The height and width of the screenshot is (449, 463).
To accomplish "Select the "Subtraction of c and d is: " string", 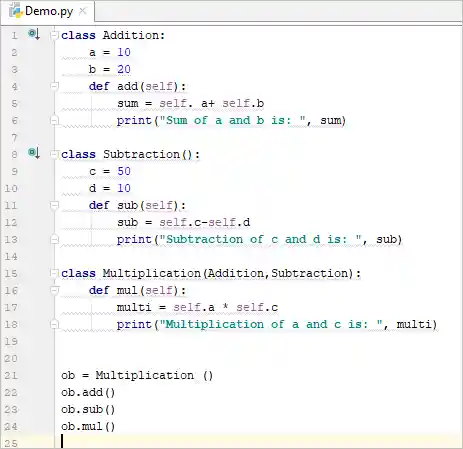I will [261, 239].
